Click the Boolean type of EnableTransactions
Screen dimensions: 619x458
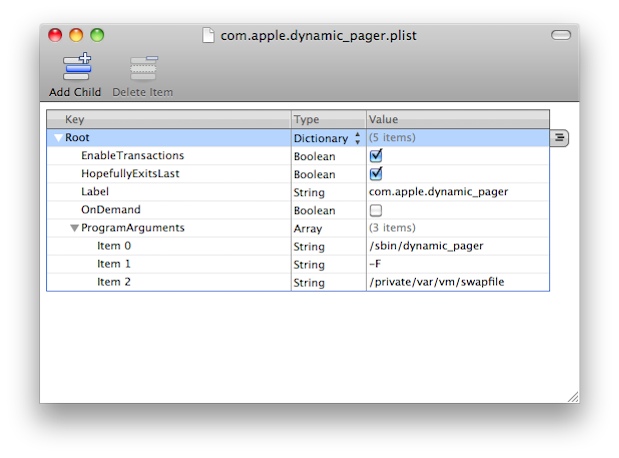[315, 156]
